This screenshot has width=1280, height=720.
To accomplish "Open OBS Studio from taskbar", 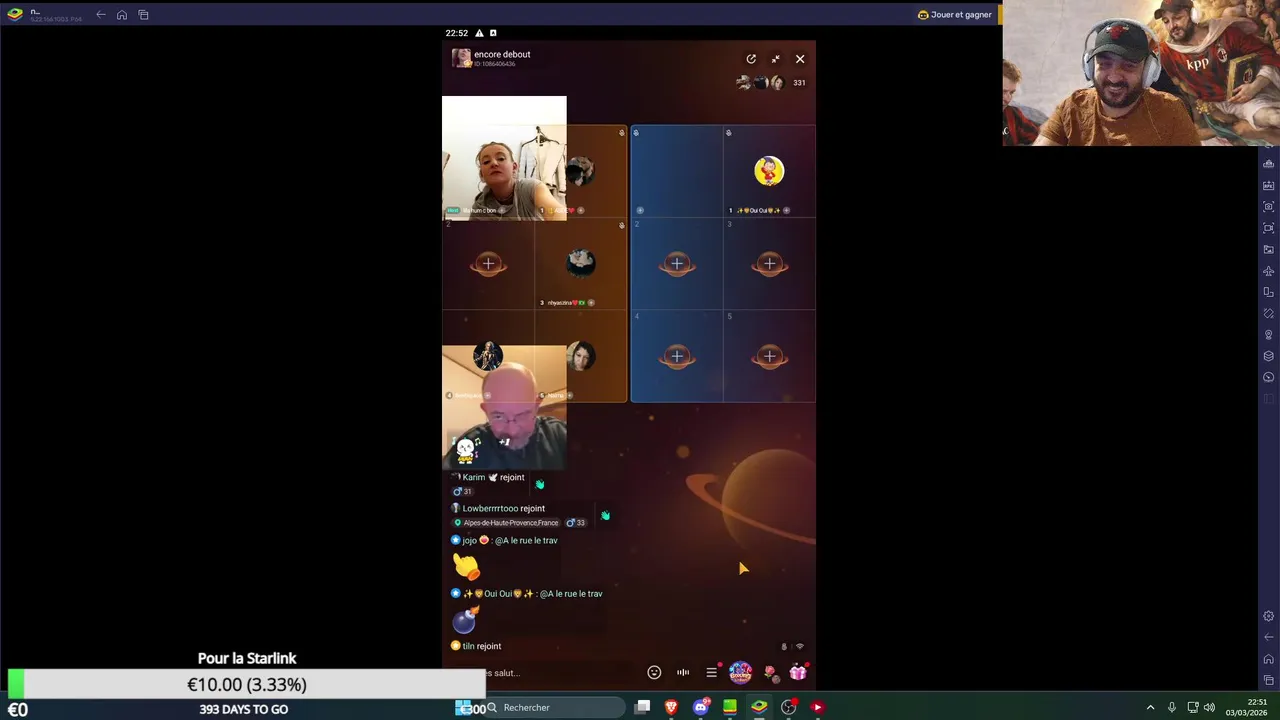I will coord(789,708).
